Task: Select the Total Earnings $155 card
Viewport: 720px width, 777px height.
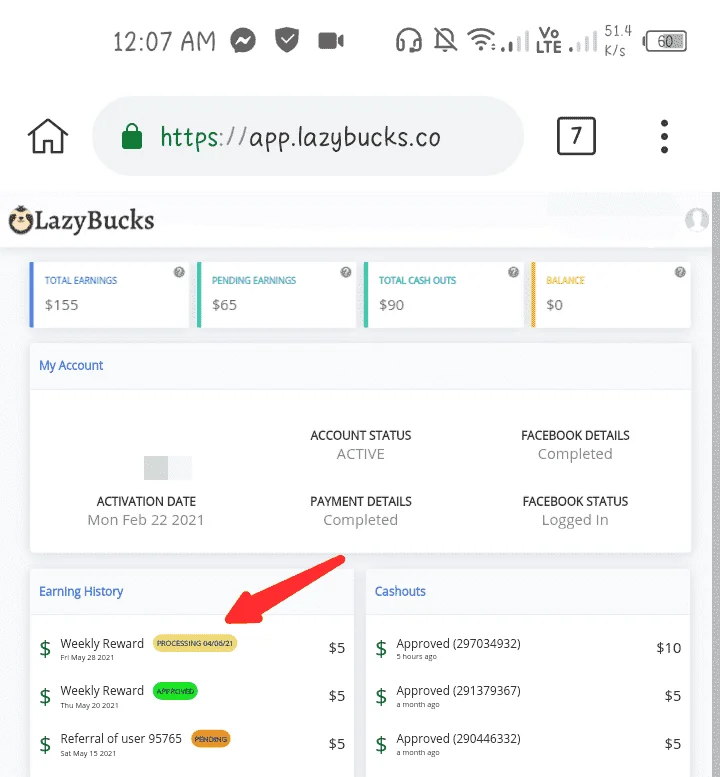Action: (110, 295)
